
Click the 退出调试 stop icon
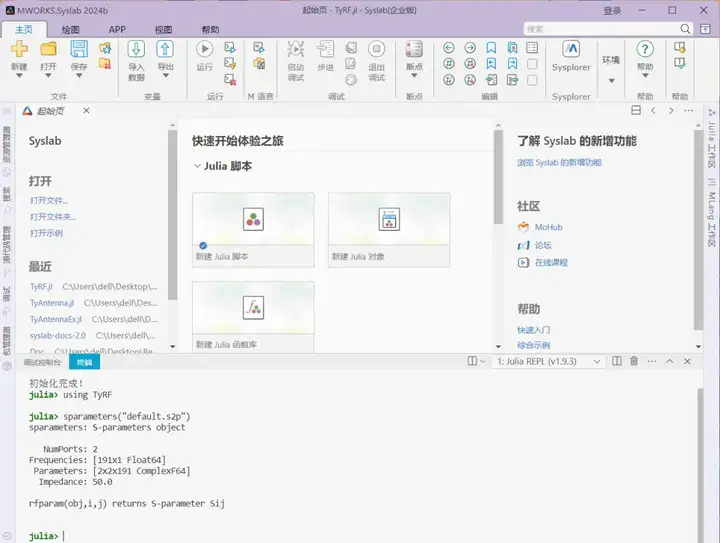coord(377,49)
